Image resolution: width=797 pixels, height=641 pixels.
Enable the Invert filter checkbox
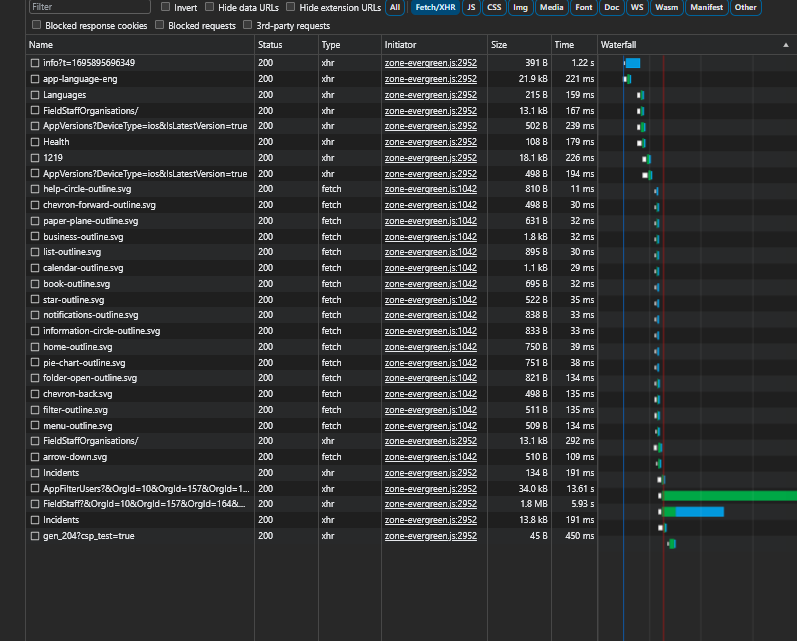click(165, 7)
